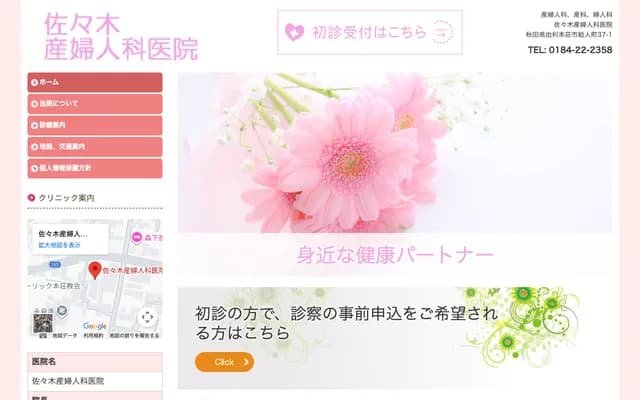Click the map camera controls (pan arrows) icon

pos(147,317)
